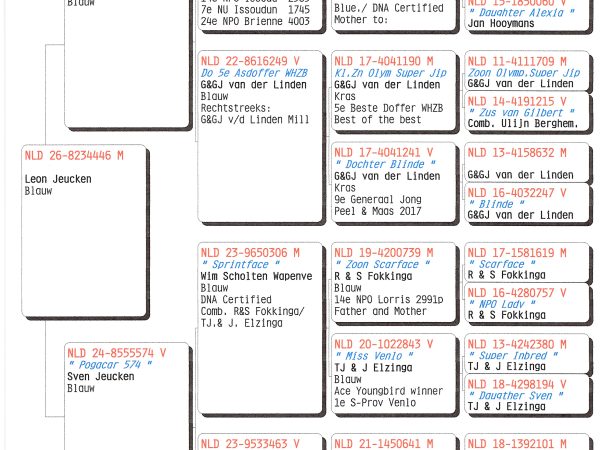
Task: Click ring number NLD 16-4280757 V
Action: point(517,293)
